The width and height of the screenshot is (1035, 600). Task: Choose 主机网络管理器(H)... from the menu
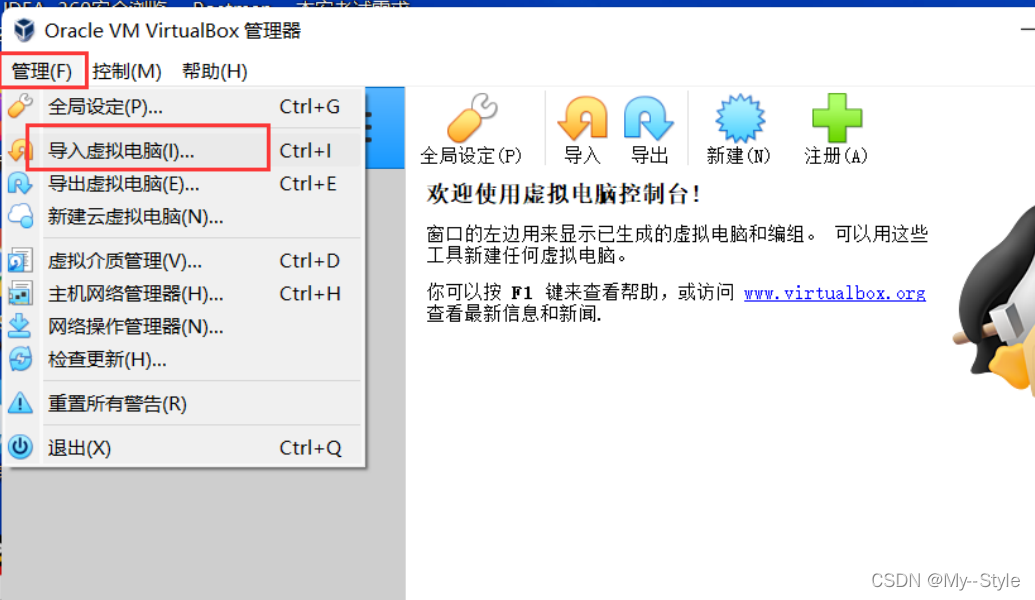coord(185,294)
